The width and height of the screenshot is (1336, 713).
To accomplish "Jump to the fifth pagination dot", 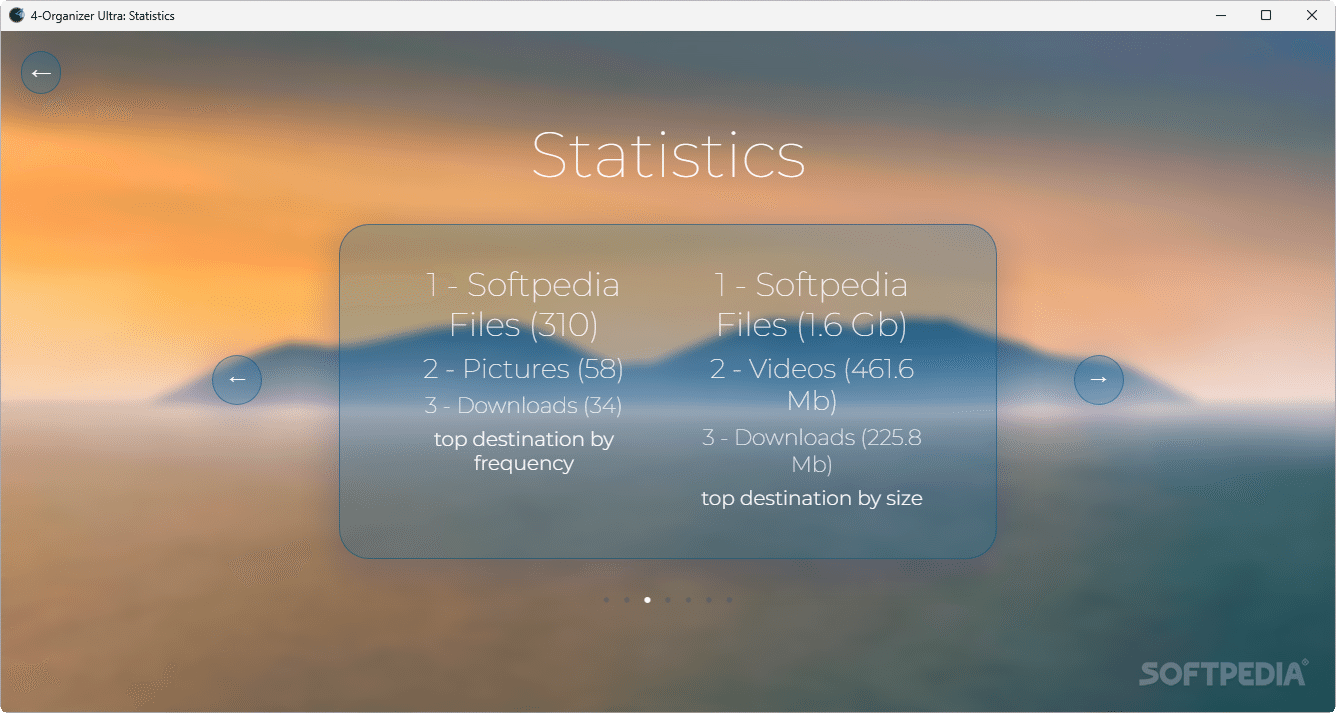I will pos(688,600).
